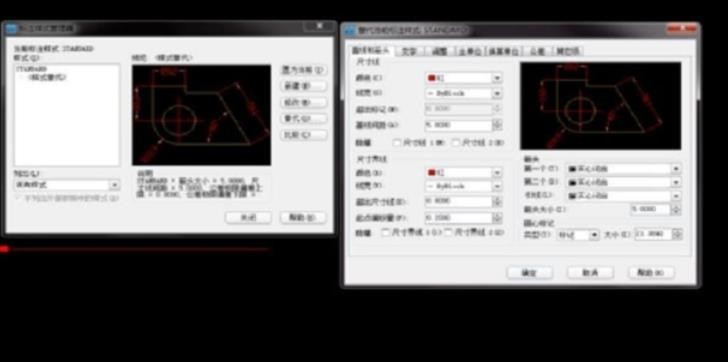
Task: Click the 超出尺寸线(X) spinner arrows
Action: point(498,202)
